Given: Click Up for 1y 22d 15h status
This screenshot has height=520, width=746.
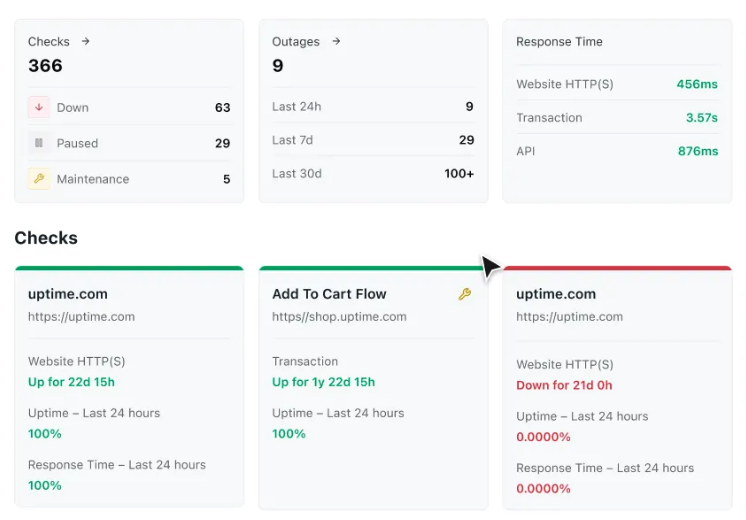Looking at the screenshot, I should click(324, 382).
